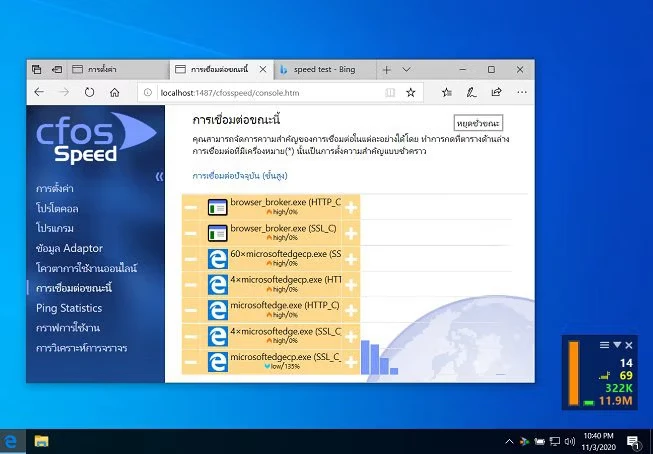Go to the browser home page icon

115,92
